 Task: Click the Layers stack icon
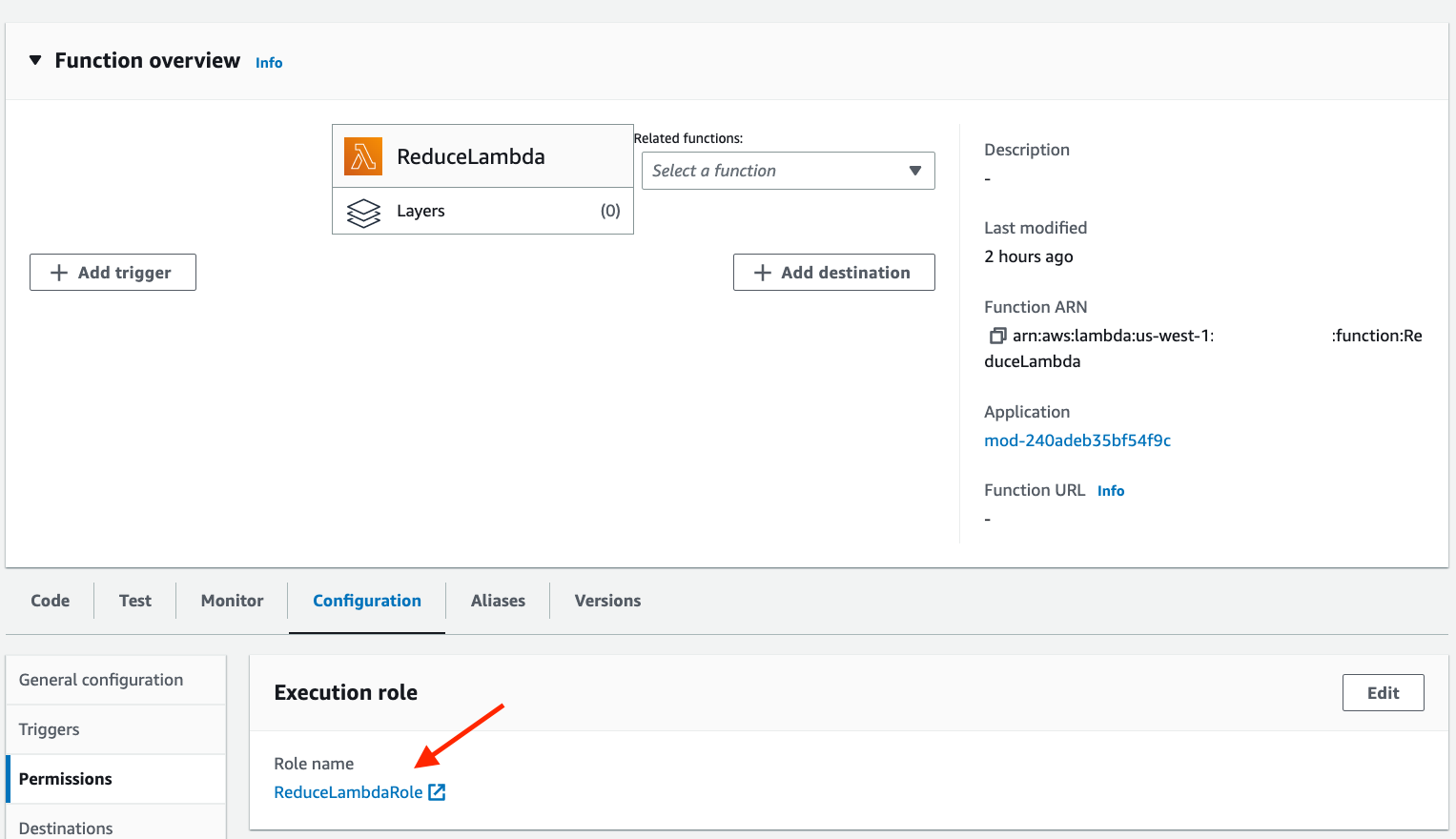point(363,212)
